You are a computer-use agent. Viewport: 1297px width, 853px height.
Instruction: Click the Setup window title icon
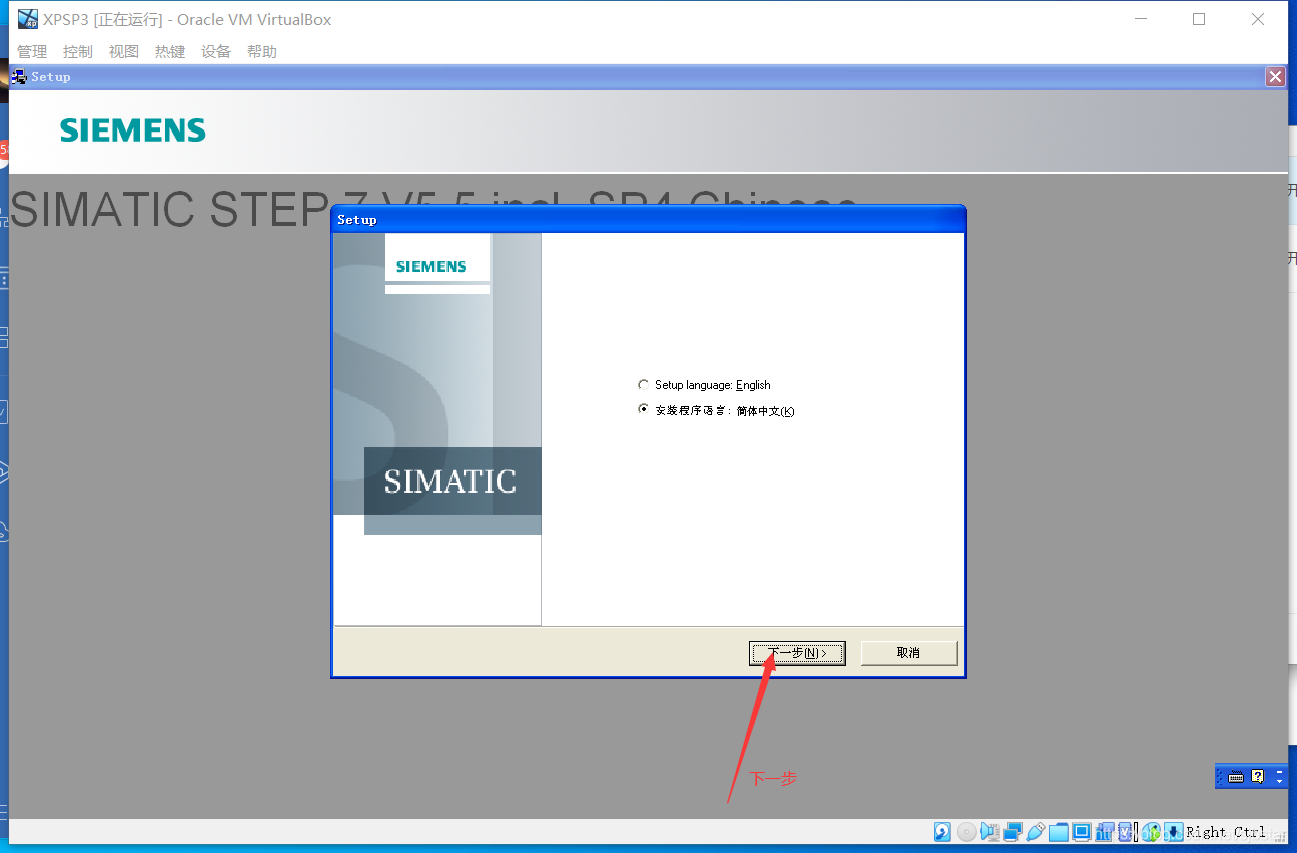point(19,76)
